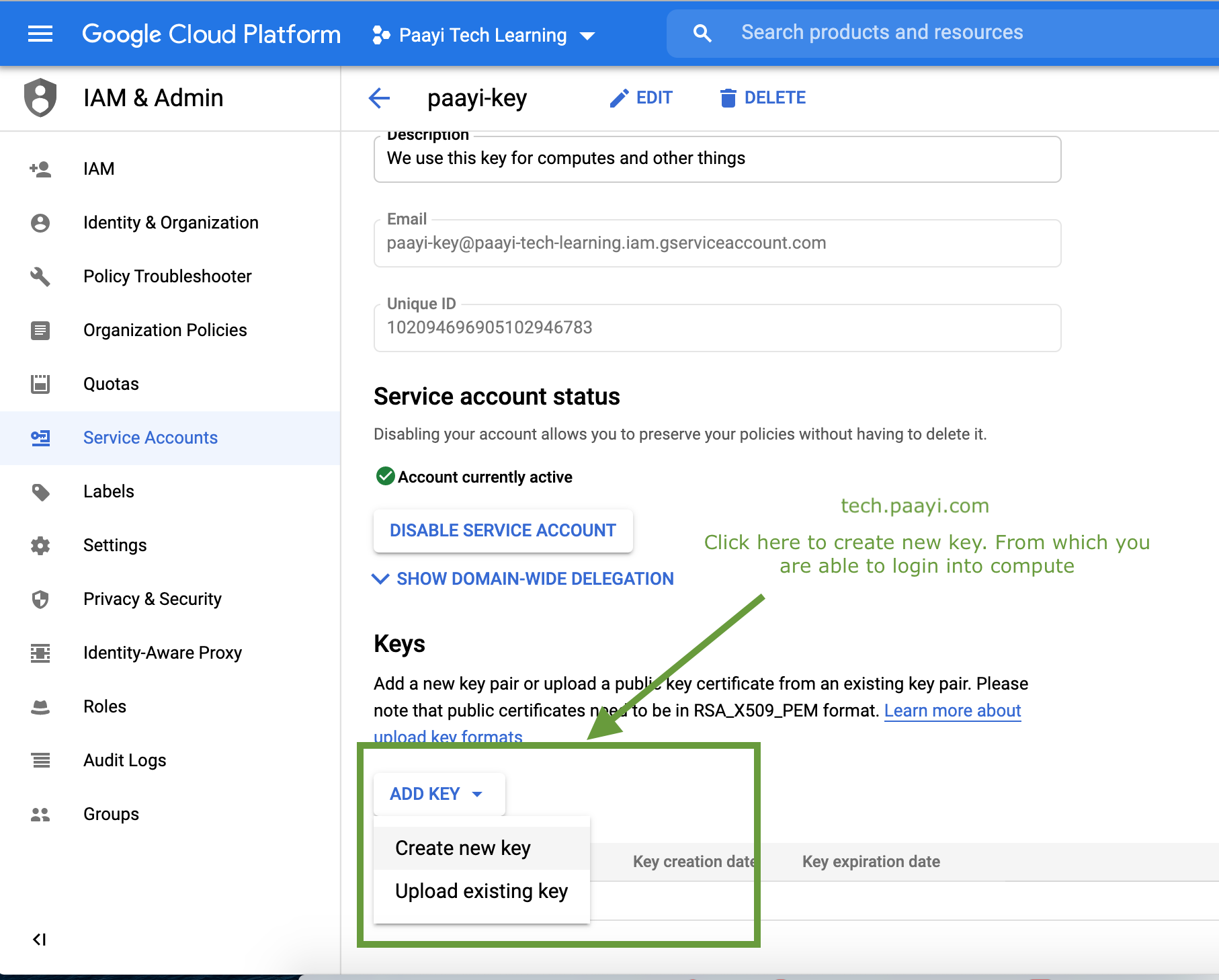The width and height of the screenshot is (1219, 980).
Task: Click the EDIT button
Action: click(641, 98)
